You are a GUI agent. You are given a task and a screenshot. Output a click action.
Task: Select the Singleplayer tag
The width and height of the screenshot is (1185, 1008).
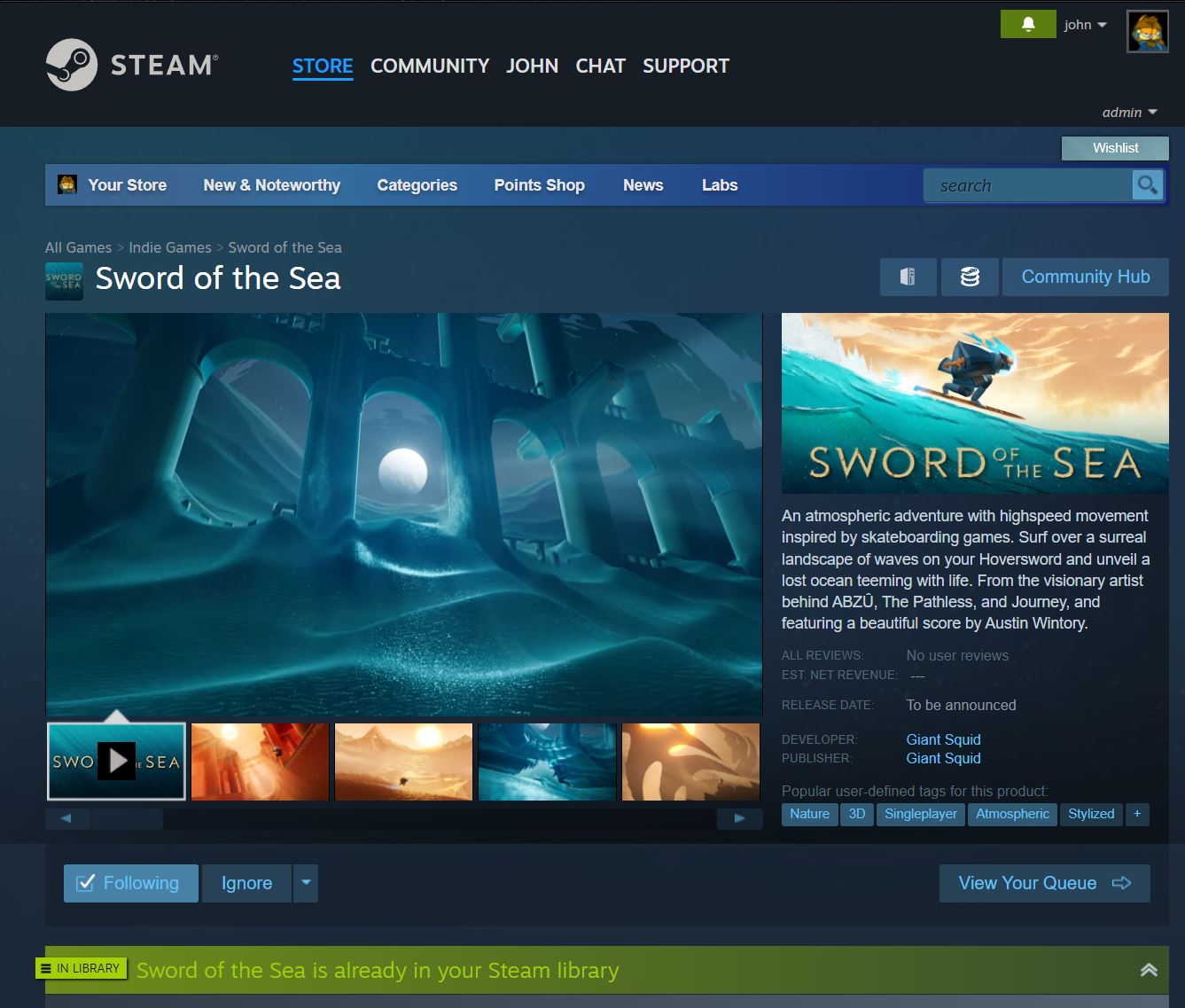point(921,814)
